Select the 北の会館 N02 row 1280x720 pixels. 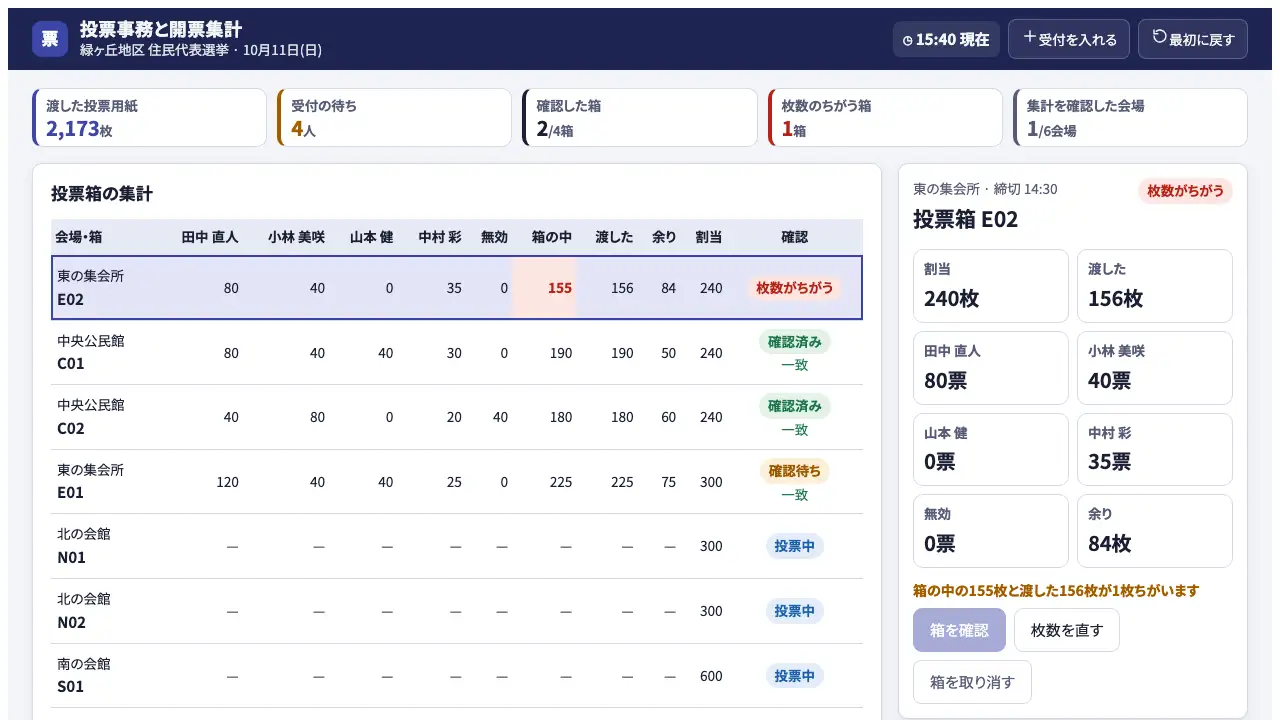coord(457,611)
